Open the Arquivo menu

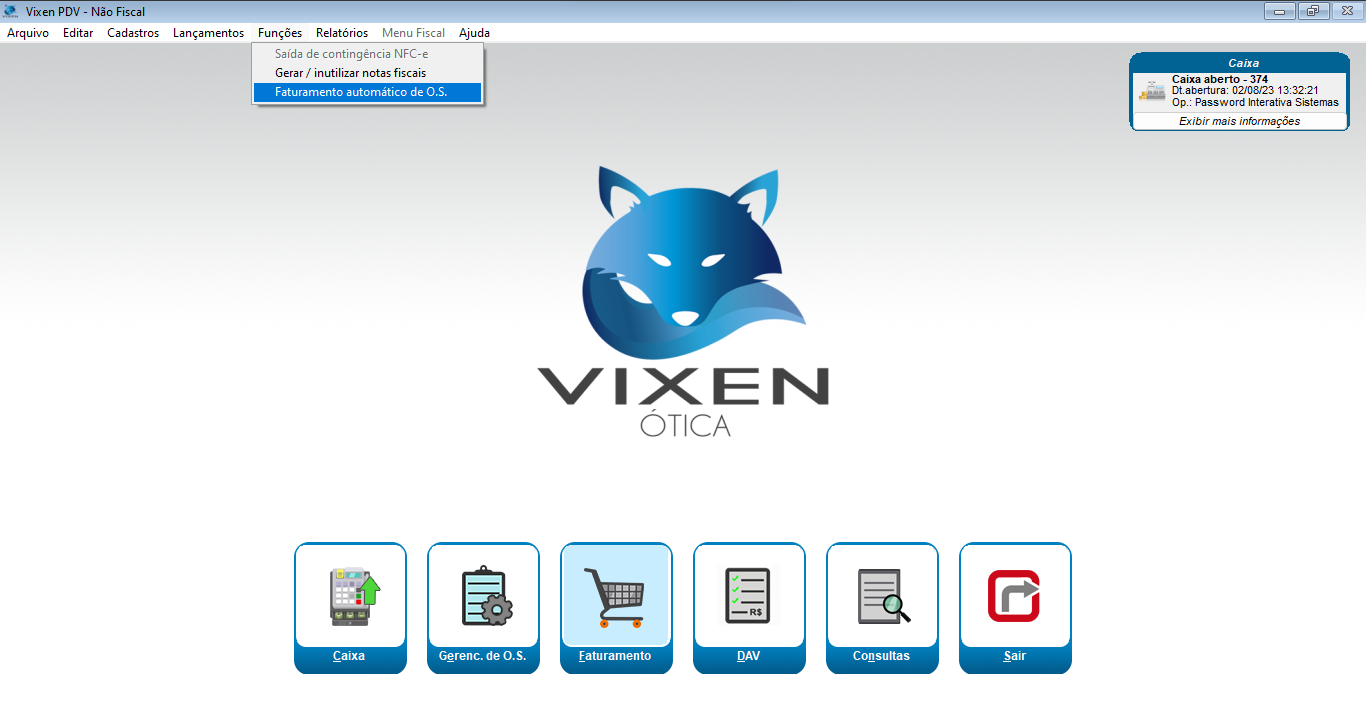pos(28,33)
